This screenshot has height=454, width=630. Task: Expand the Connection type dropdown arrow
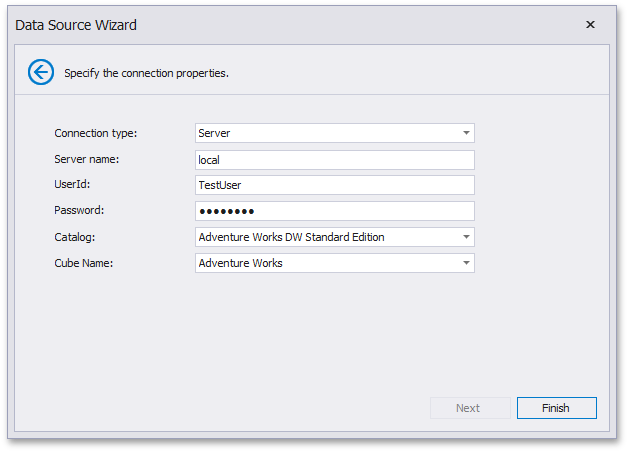point(465,133)
